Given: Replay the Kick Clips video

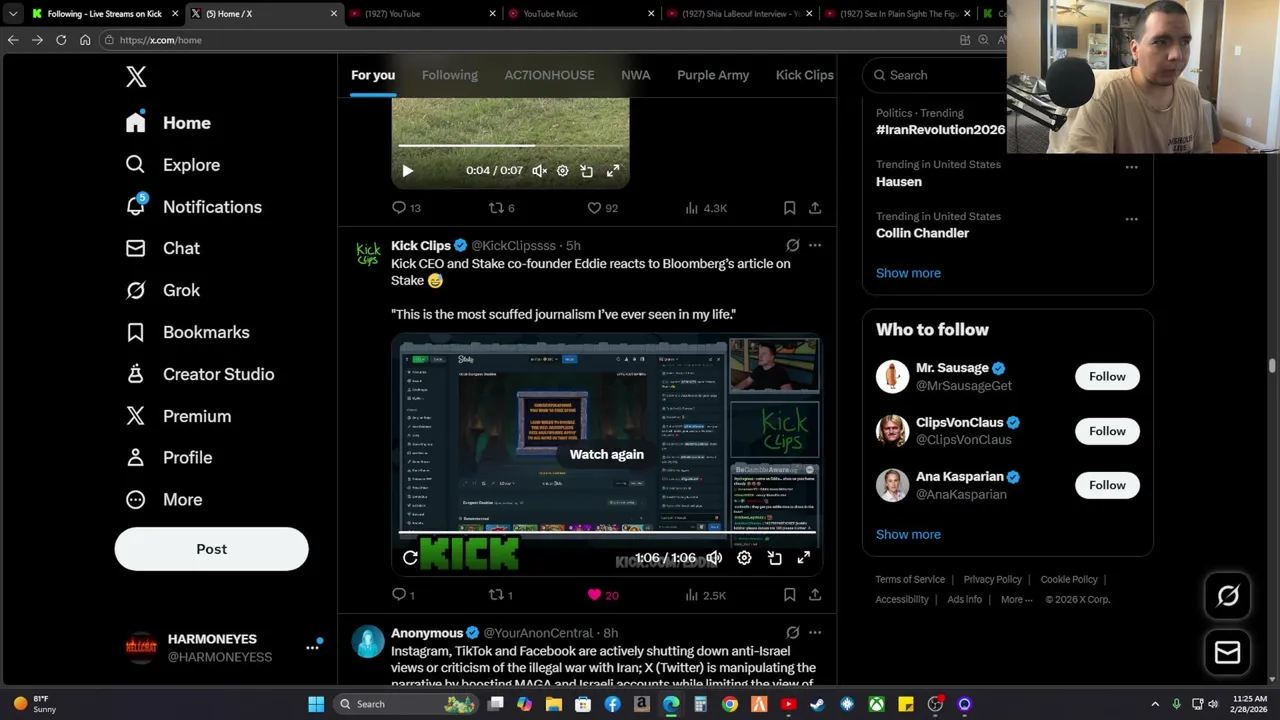Looking at the screenshot, I should tap(410, 558).
